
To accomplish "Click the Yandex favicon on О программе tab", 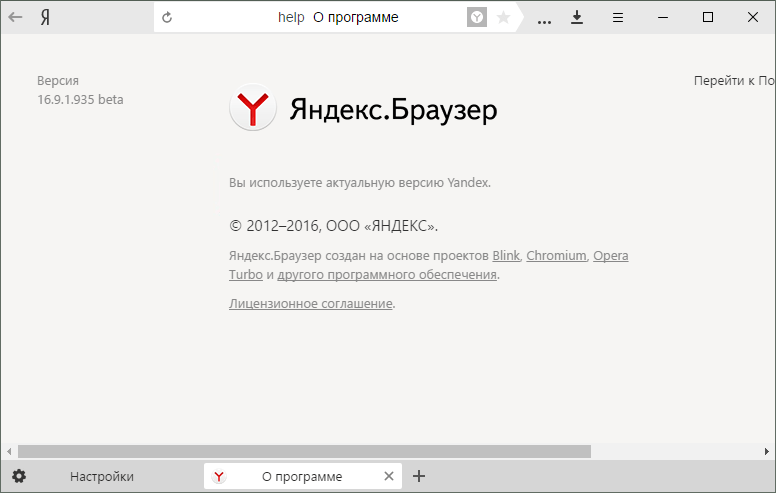I will point(219,477).
